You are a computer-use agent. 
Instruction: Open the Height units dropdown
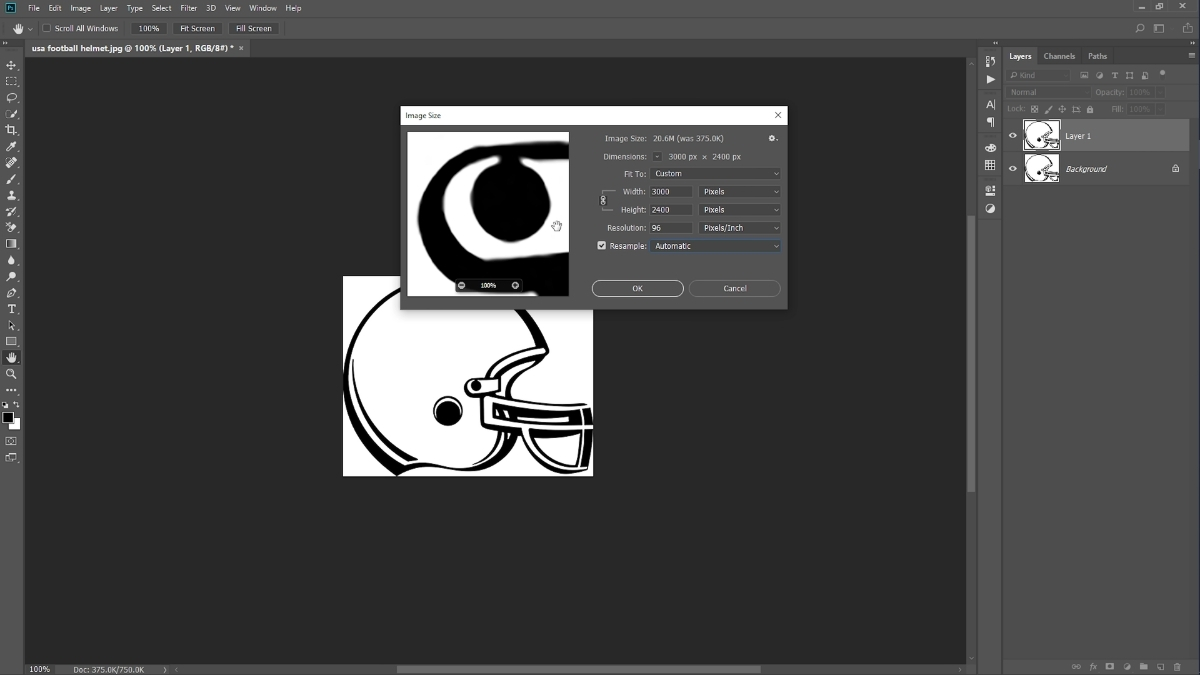[x=740, y=209]
